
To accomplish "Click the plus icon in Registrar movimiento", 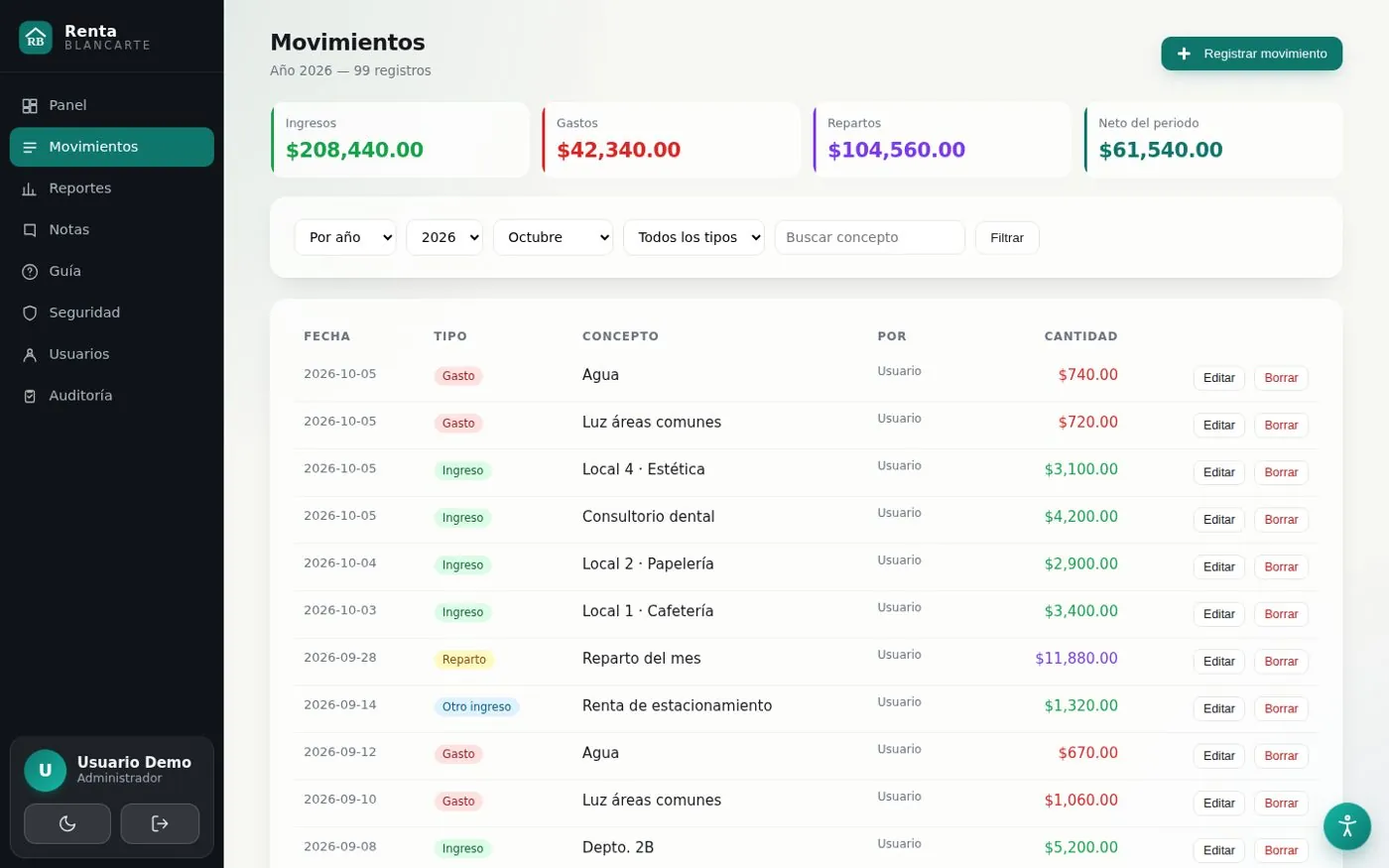I will pyautogui.click(x=1184, y=54).
